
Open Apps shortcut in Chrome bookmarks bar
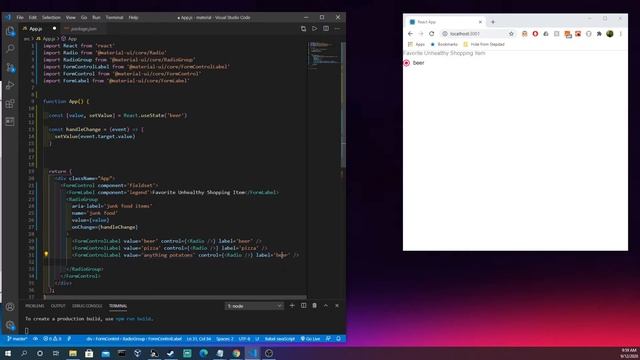416,44
